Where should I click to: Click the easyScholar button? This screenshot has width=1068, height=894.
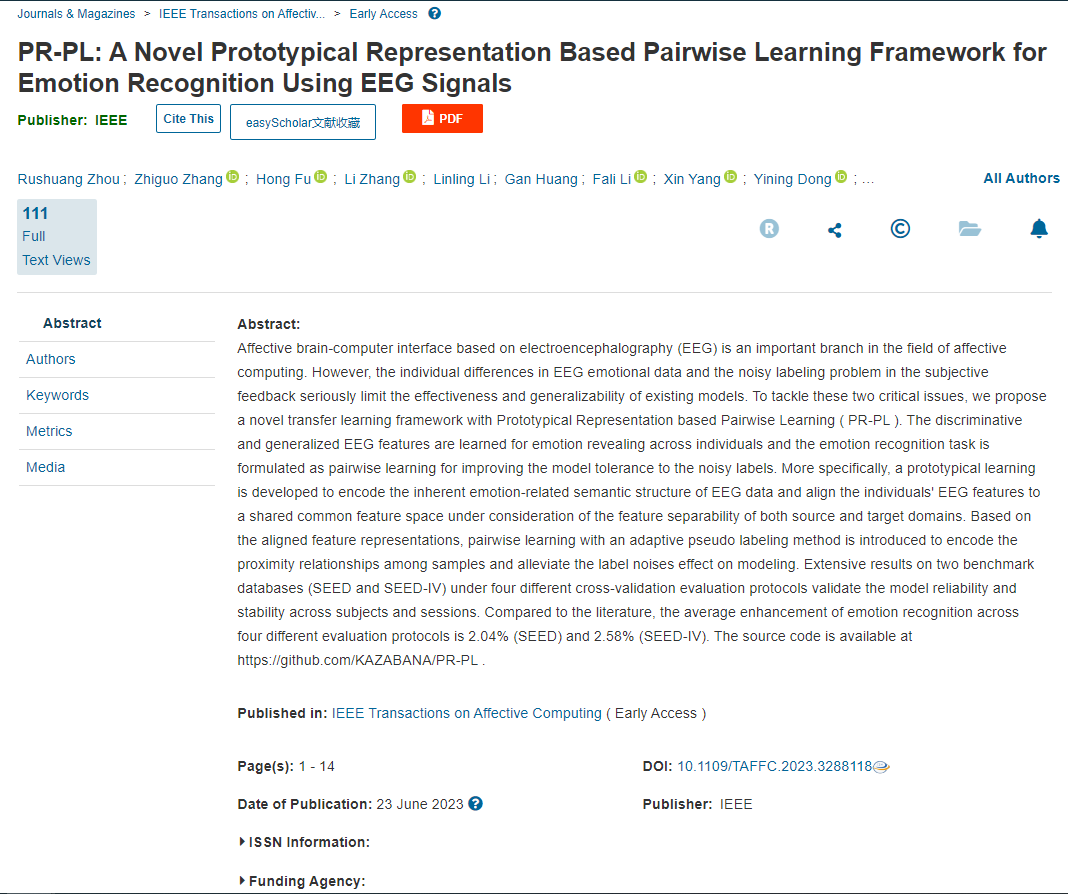tap(303, 123)
